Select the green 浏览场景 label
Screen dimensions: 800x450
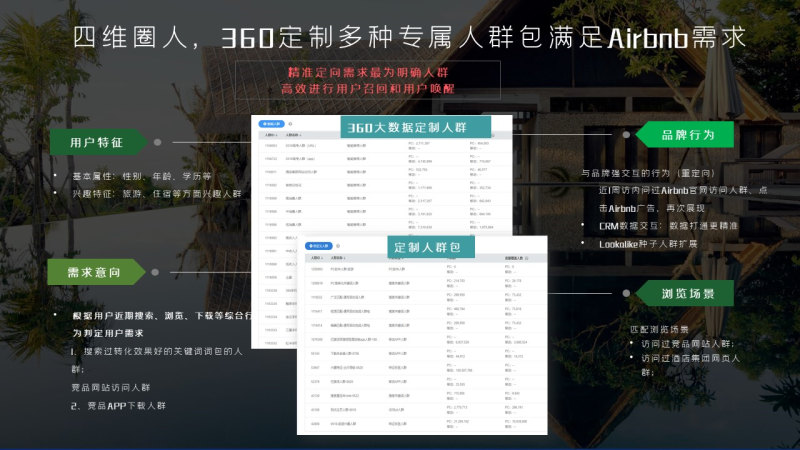(x=685, y=293)
